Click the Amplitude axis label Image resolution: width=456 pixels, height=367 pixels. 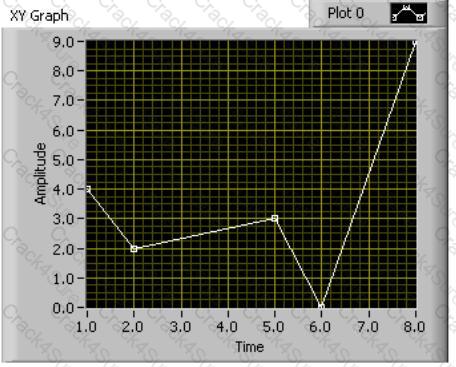[x=41, y=173]
